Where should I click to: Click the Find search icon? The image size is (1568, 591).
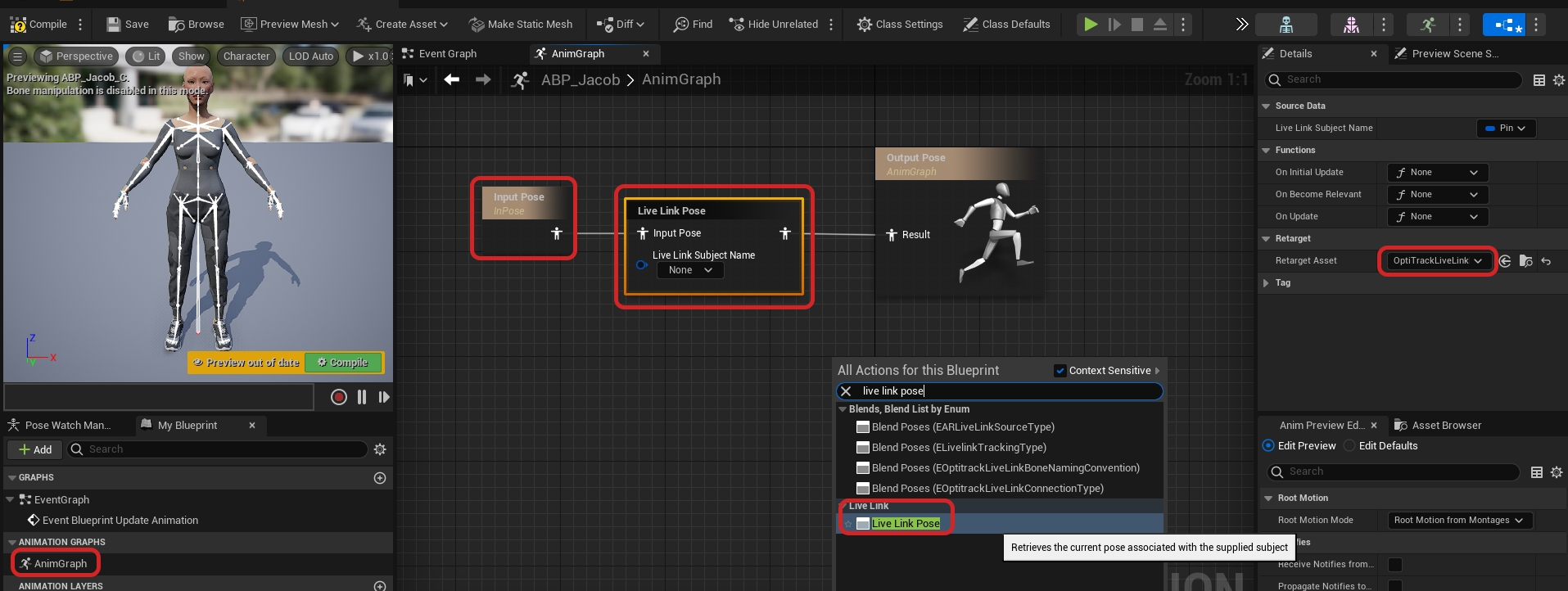681,25
